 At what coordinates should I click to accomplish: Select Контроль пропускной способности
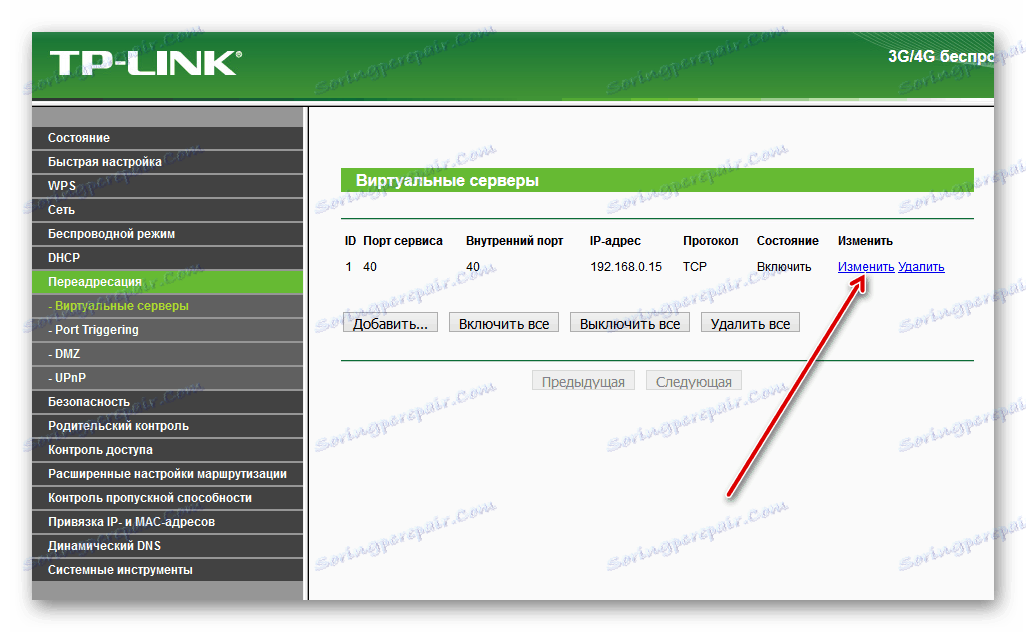click(x=168, y=498)
